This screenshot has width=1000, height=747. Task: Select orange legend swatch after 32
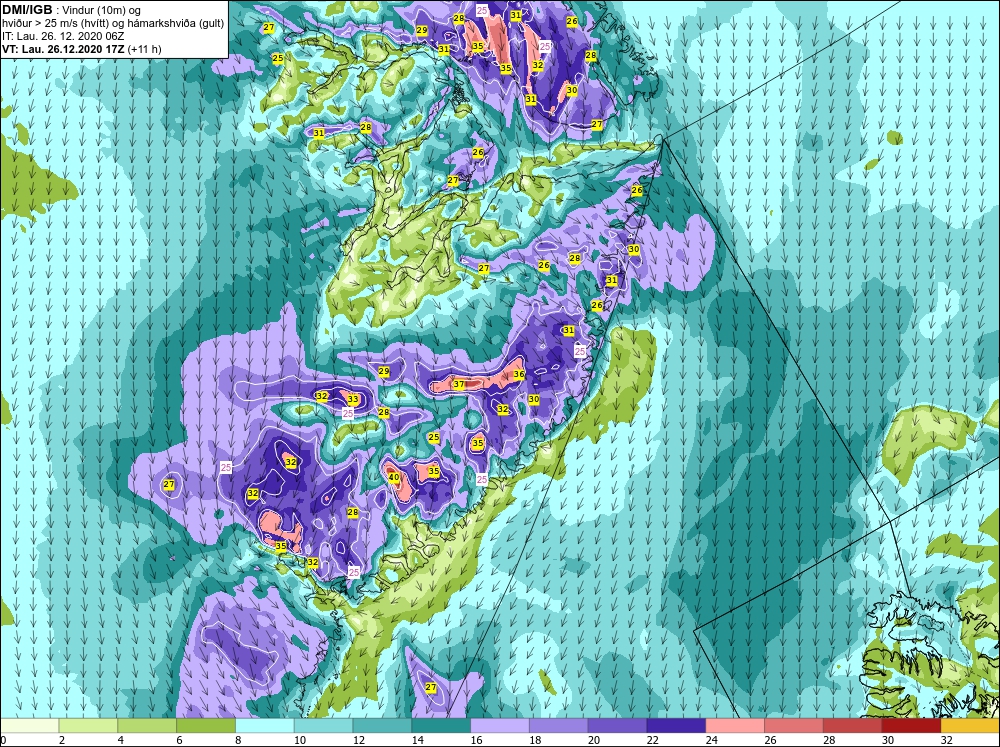pyautogui.click(x=970, y=726)
